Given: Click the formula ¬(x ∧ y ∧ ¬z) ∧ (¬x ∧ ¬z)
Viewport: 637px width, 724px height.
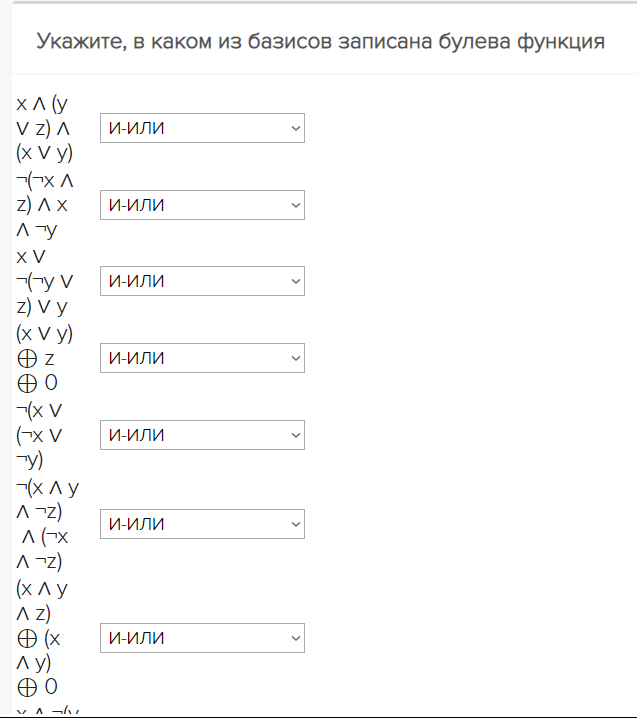Looking at the screenshot, I should tap(47, 524).
